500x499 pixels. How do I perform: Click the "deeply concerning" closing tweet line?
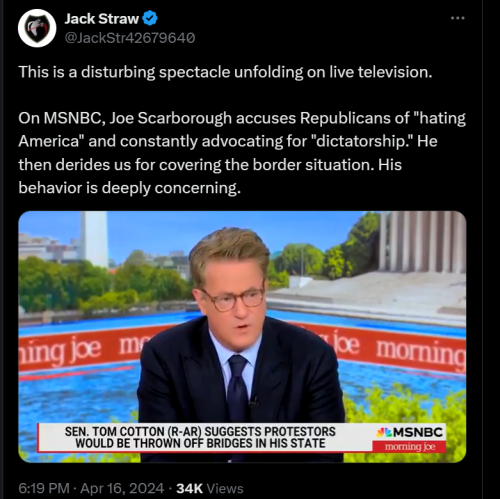coord(129,188)
